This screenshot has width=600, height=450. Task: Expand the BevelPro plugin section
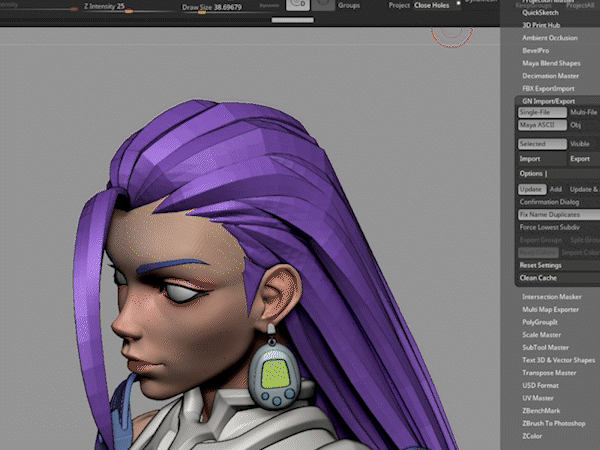click(x=535, y=51)
